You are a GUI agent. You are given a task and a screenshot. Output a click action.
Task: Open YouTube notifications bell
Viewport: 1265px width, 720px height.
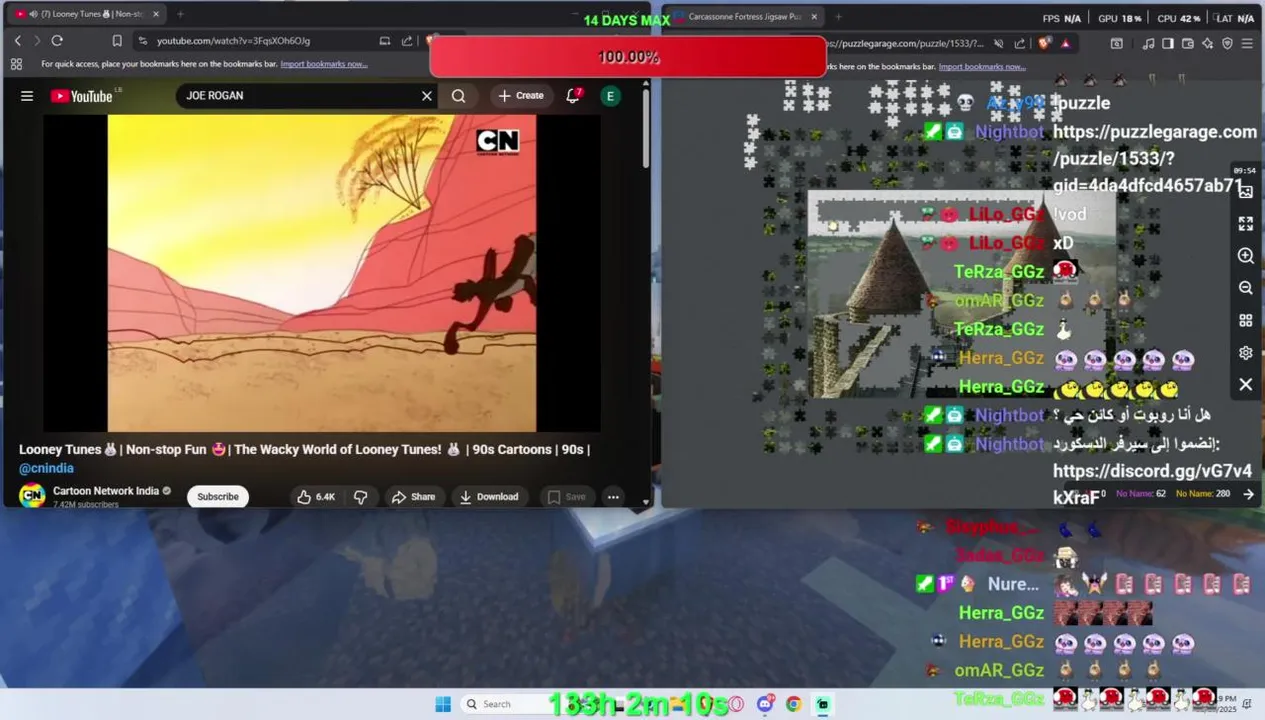(x=573, y=96)
